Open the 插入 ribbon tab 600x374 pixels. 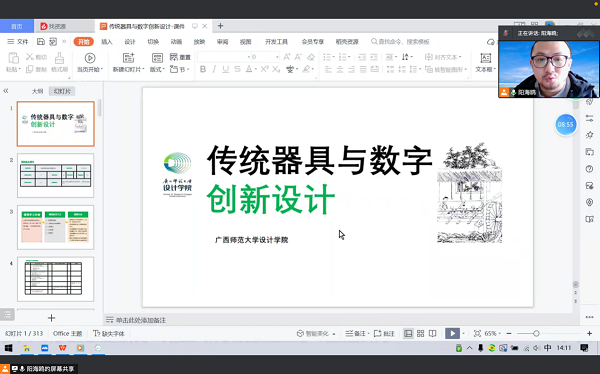(x=107, y=41)
